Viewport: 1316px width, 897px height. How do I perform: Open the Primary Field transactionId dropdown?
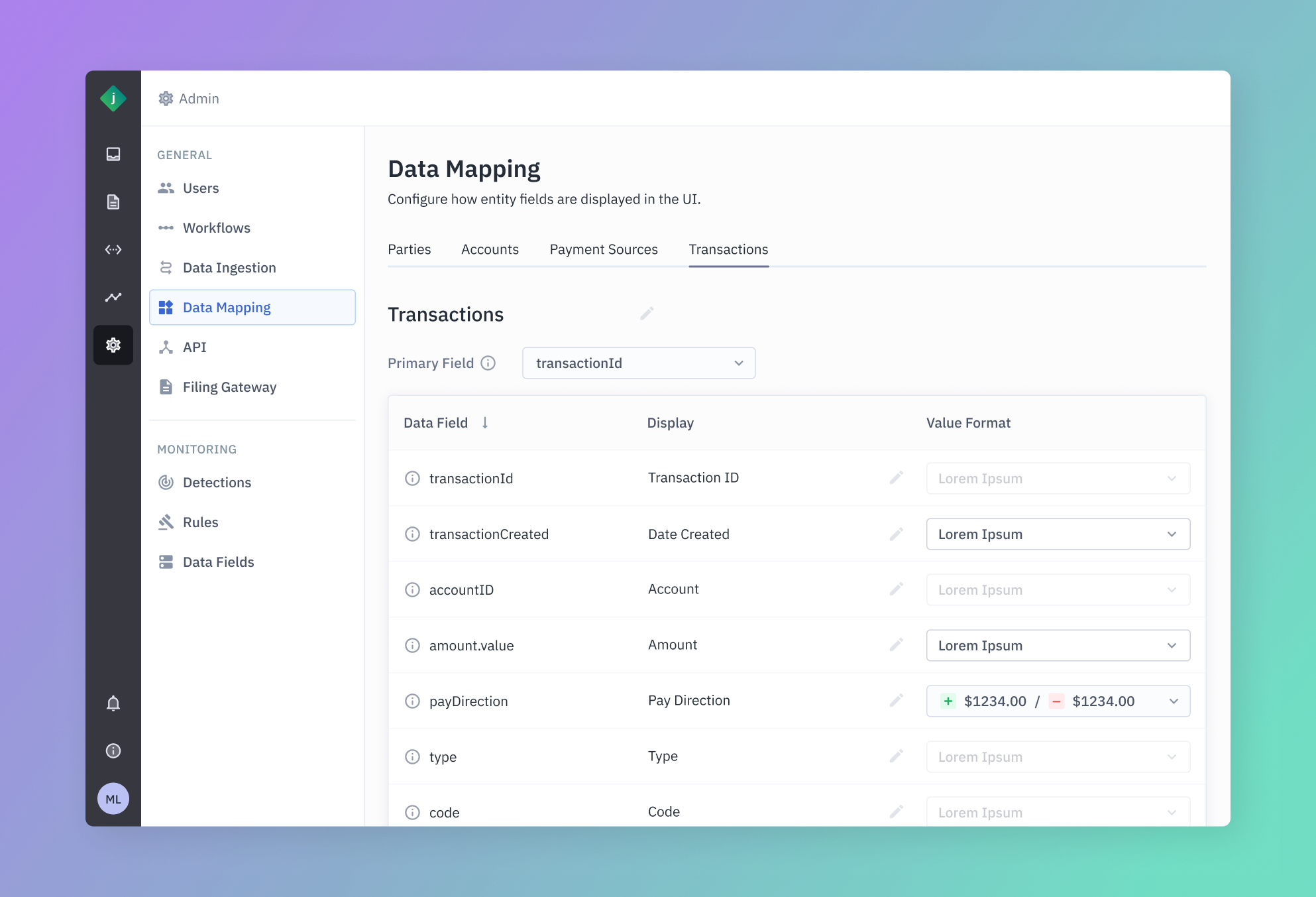639,363
